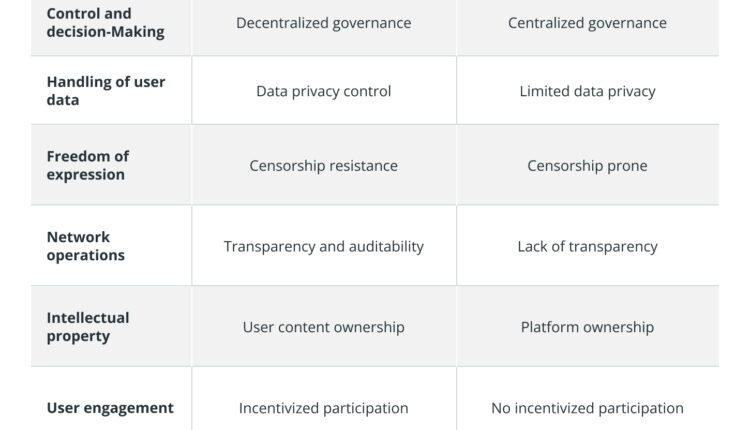The height and width of the screenshot is (430, 750).
Task: Select the "Centralized governance" cell
Action: (587, 23)
